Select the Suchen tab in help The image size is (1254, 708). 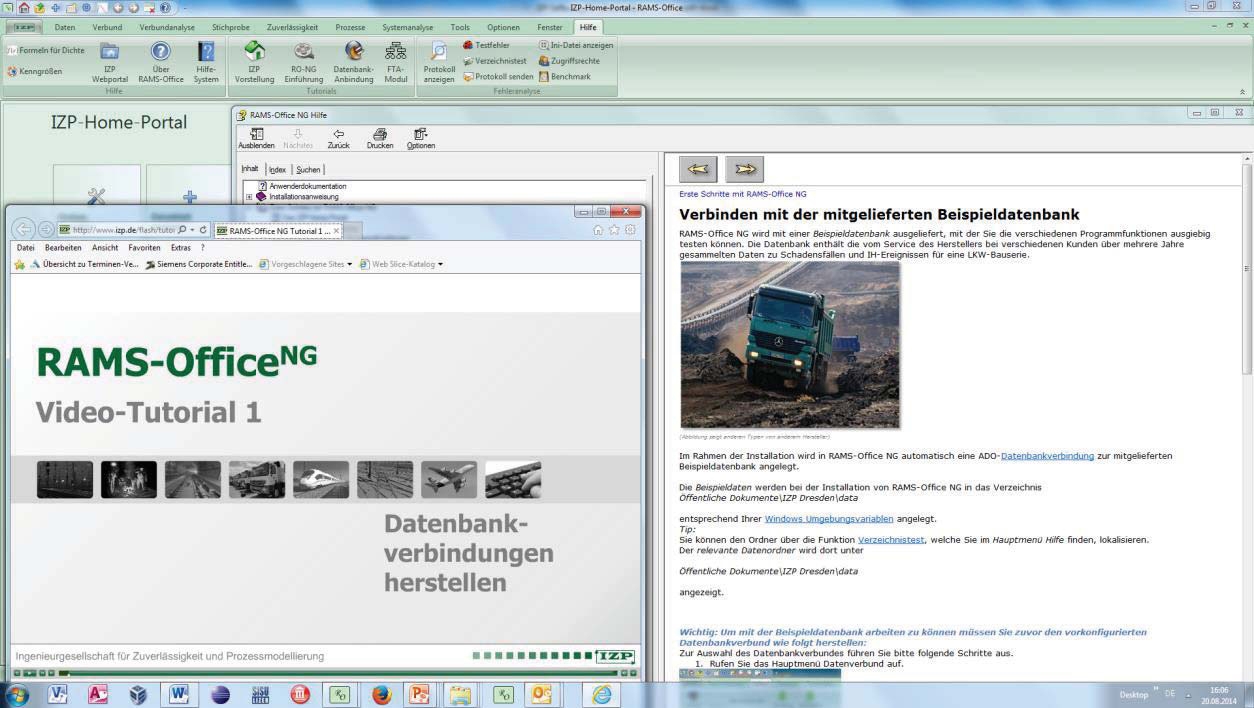point(308,170)
